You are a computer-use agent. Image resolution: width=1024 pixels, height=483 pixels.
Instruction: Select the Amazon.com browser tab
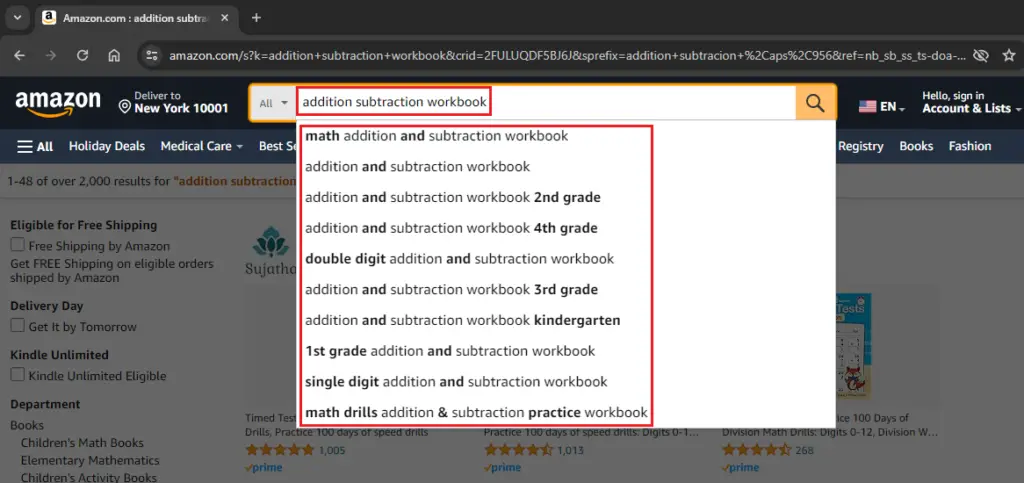coord(136,18)
